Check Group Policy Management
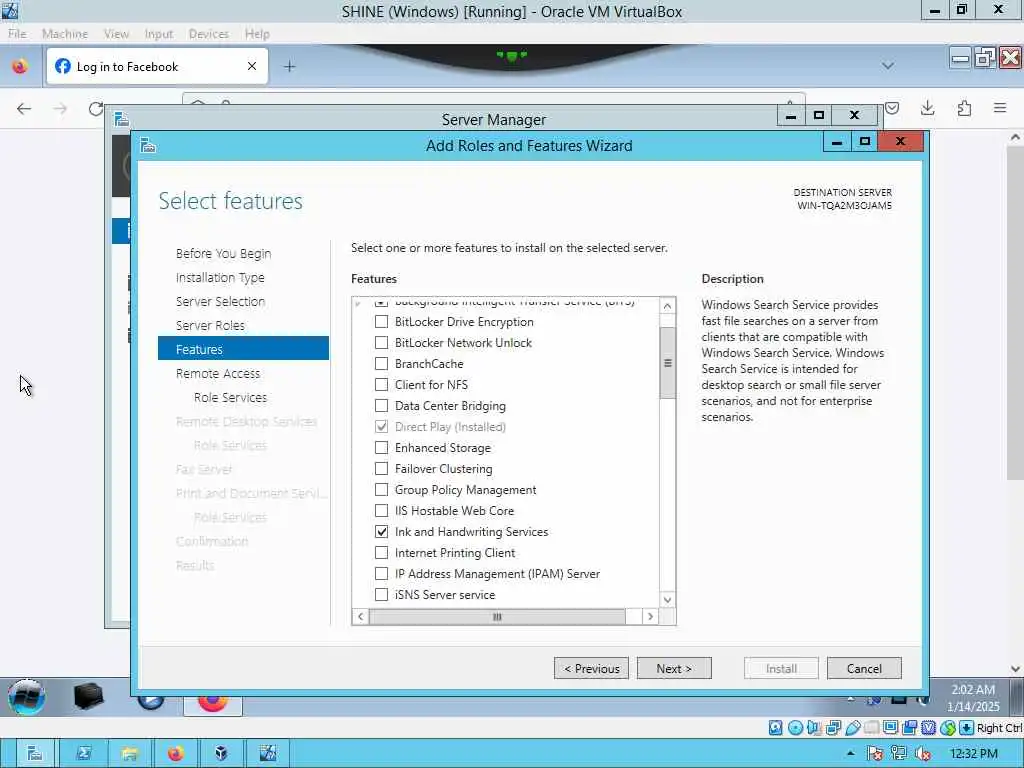The image size is (1024, 768). pyautogui.click(x=381, y=490)
